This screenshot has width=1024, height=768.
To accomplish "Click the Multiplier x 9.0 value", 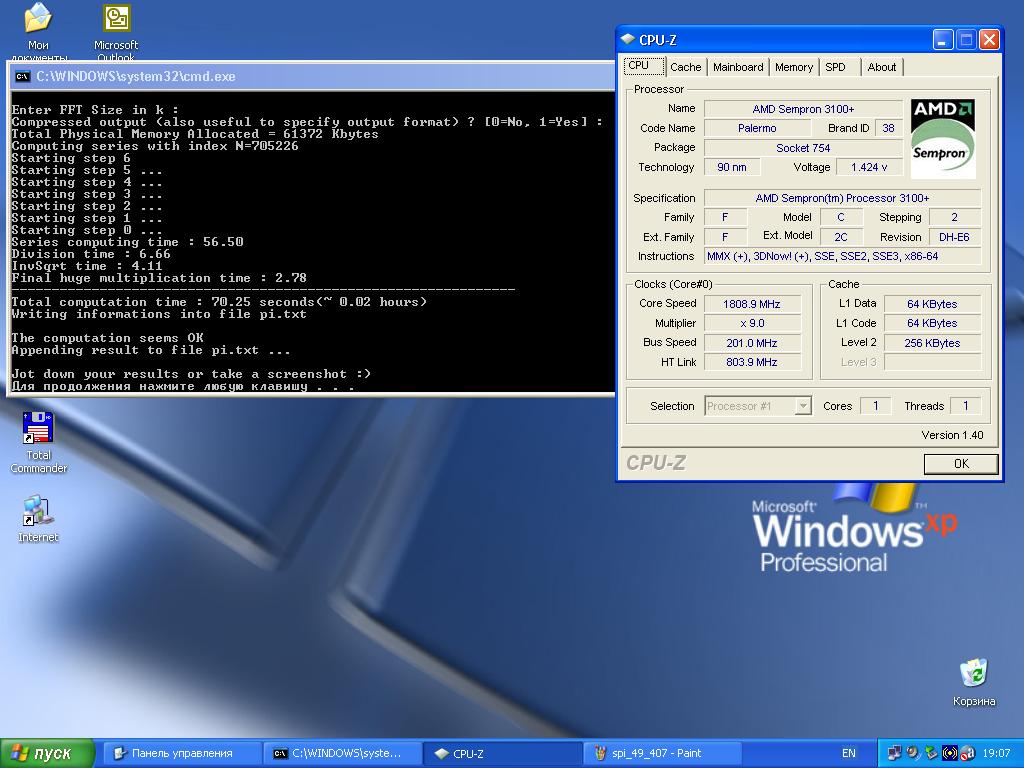I will tap(752, 323).
